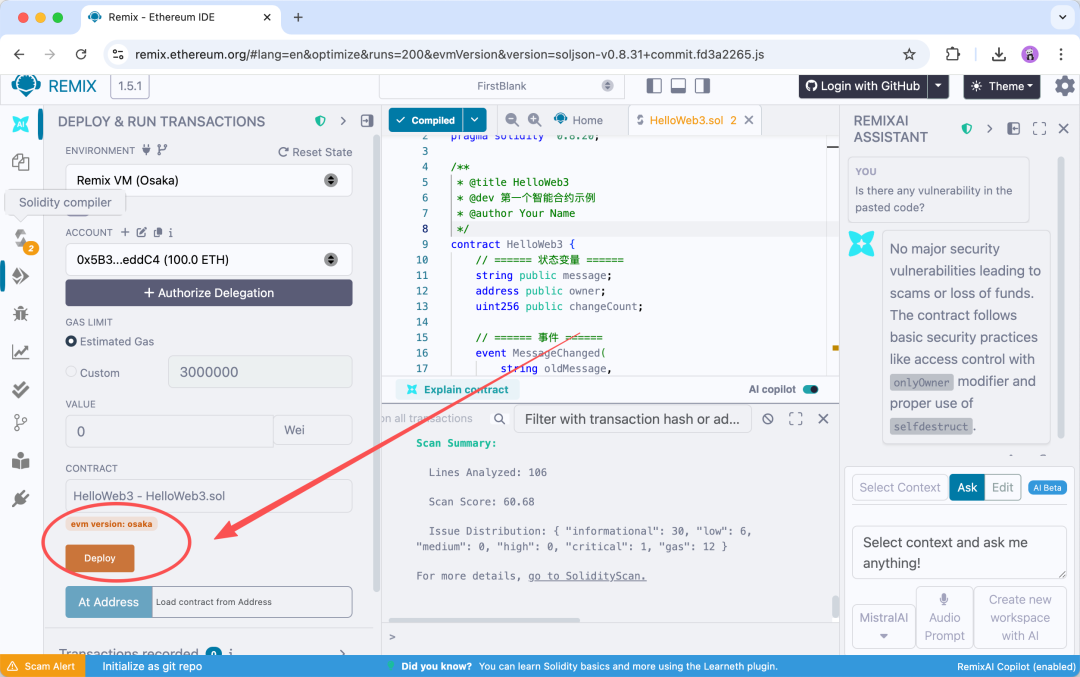This screenshot has height=677, width=1080.
Task: Open the analytics chart sidebar icon
Action: (x=21, y=352)
